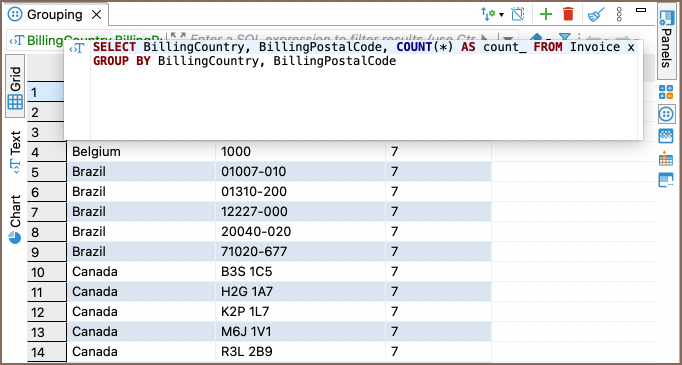Clear grouping with the broom icon

pyautogui.click(x=596, y=15)
